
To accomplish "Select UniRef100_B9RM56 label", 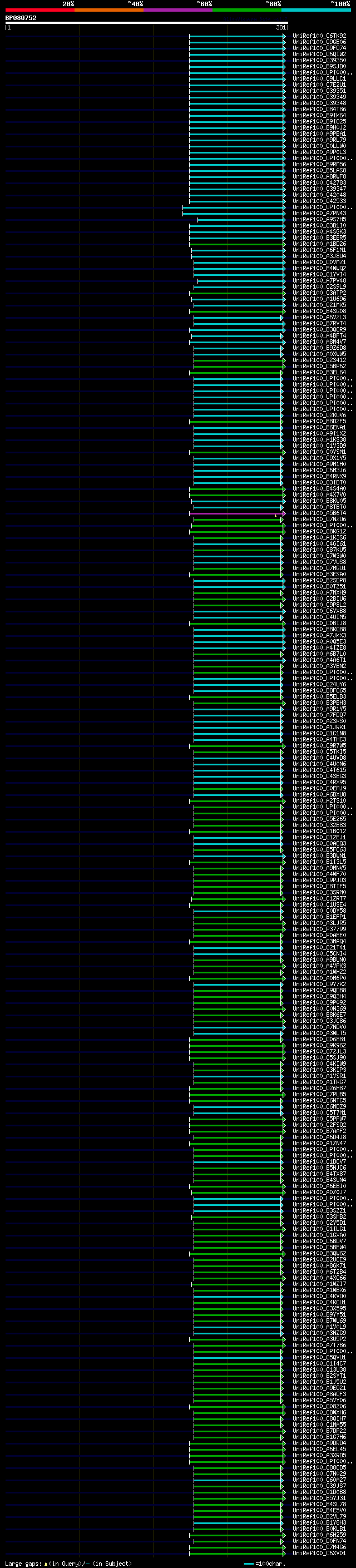I will 319,164.
